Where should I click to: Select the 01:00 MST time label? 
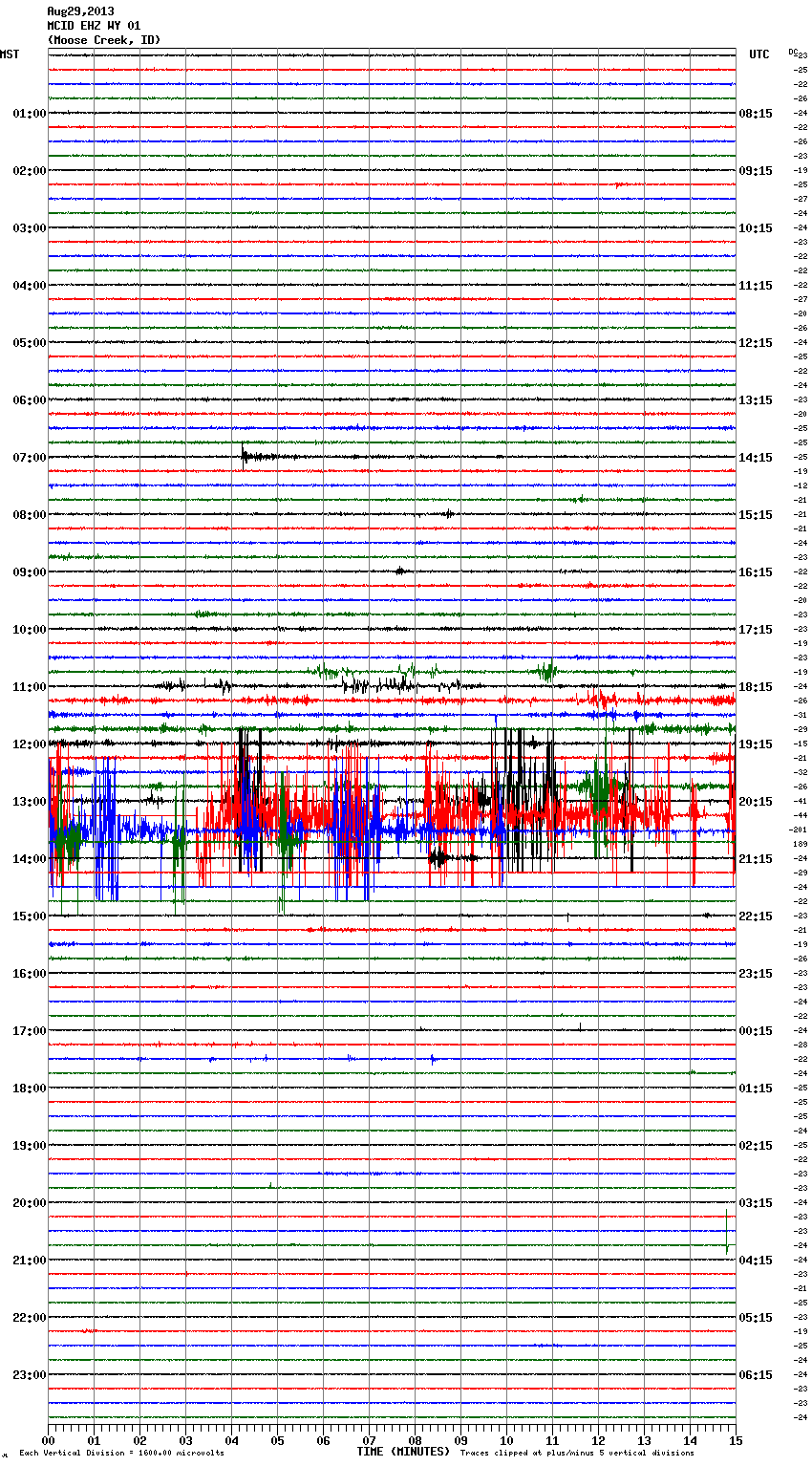tap(30, 114)
